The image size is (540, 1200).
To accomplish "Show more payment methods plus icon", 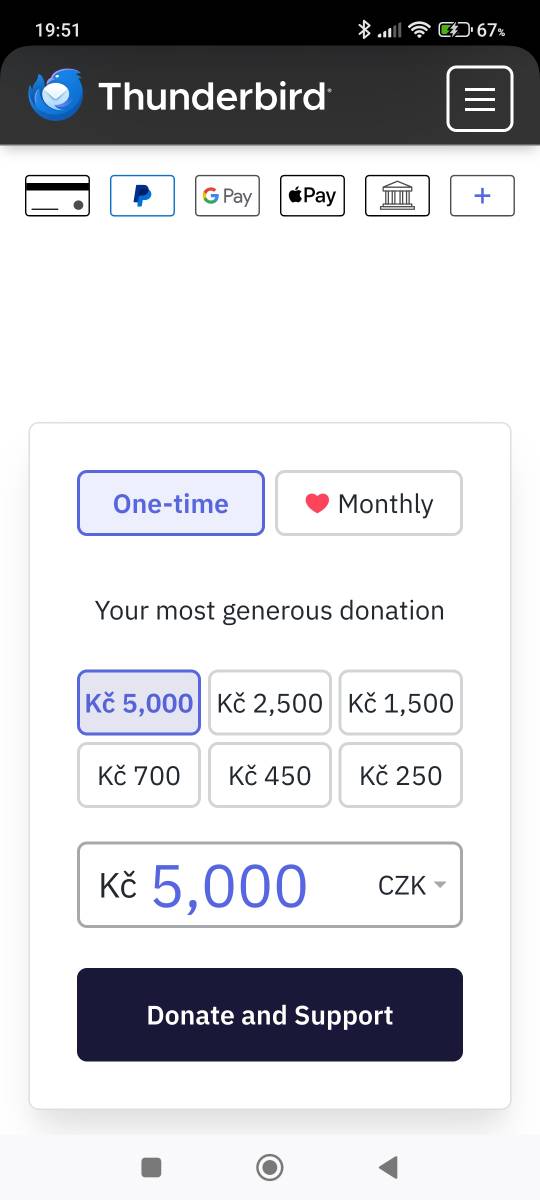I will [482, 196].
